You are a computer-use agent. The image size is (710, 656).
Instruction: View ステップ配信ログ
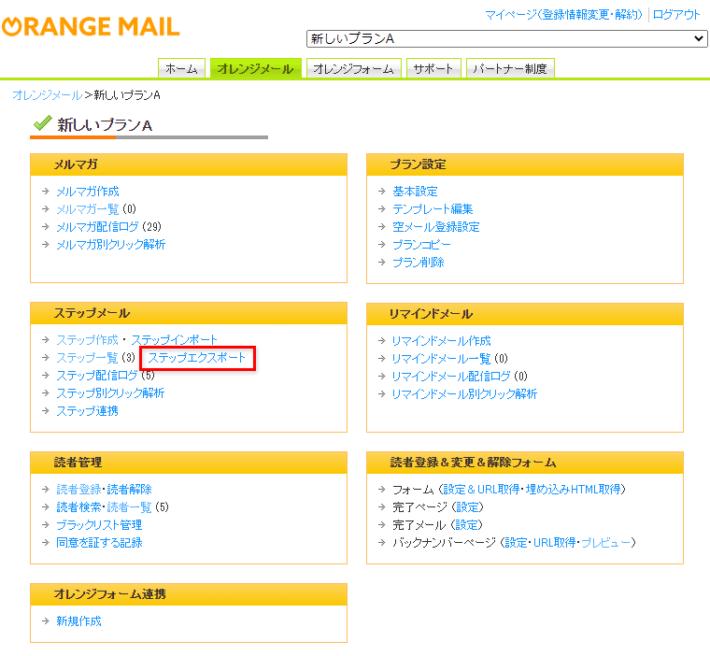coord(97,375)
